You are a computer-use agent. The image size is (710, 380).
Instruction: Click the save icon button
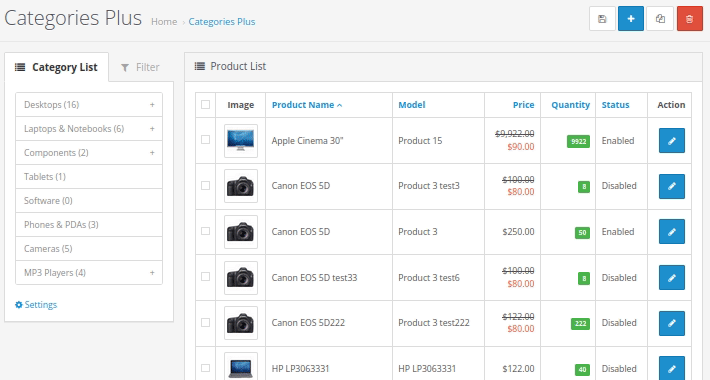602,19
